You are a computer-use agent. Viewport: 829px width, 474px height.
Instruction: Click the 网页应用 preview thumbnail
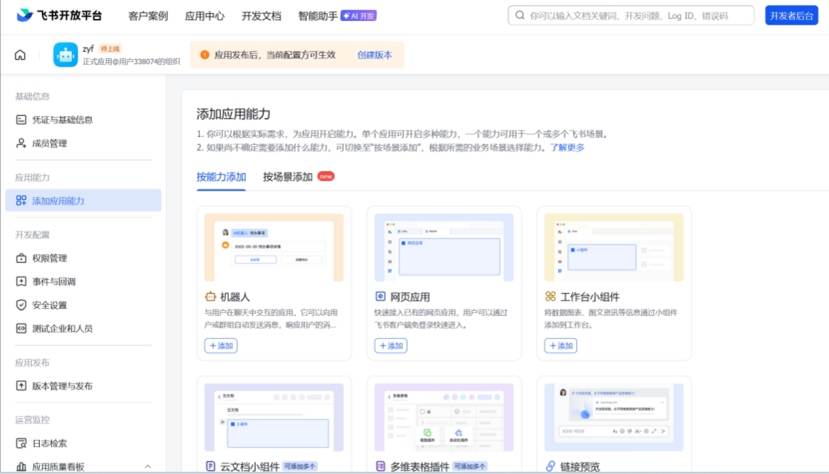coord(444,247)
